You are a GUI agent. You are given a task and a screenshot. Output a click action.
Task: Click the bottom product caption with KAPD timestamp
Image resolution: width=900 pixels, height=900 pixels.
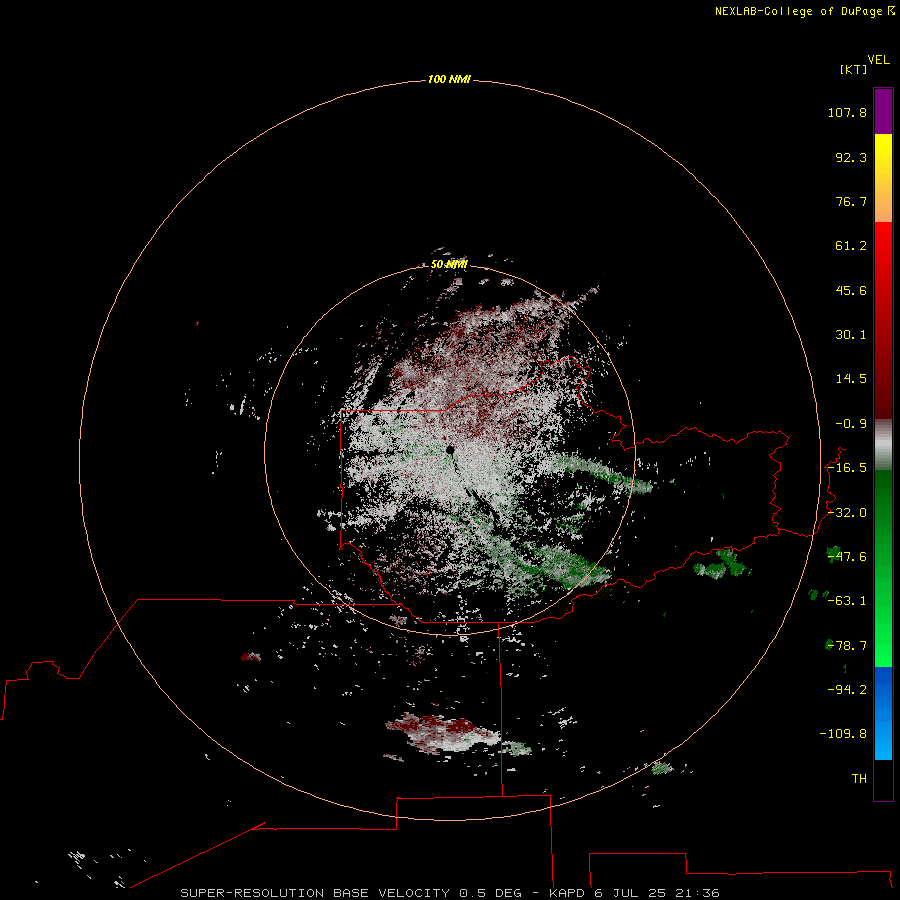[x=450, y=893]
